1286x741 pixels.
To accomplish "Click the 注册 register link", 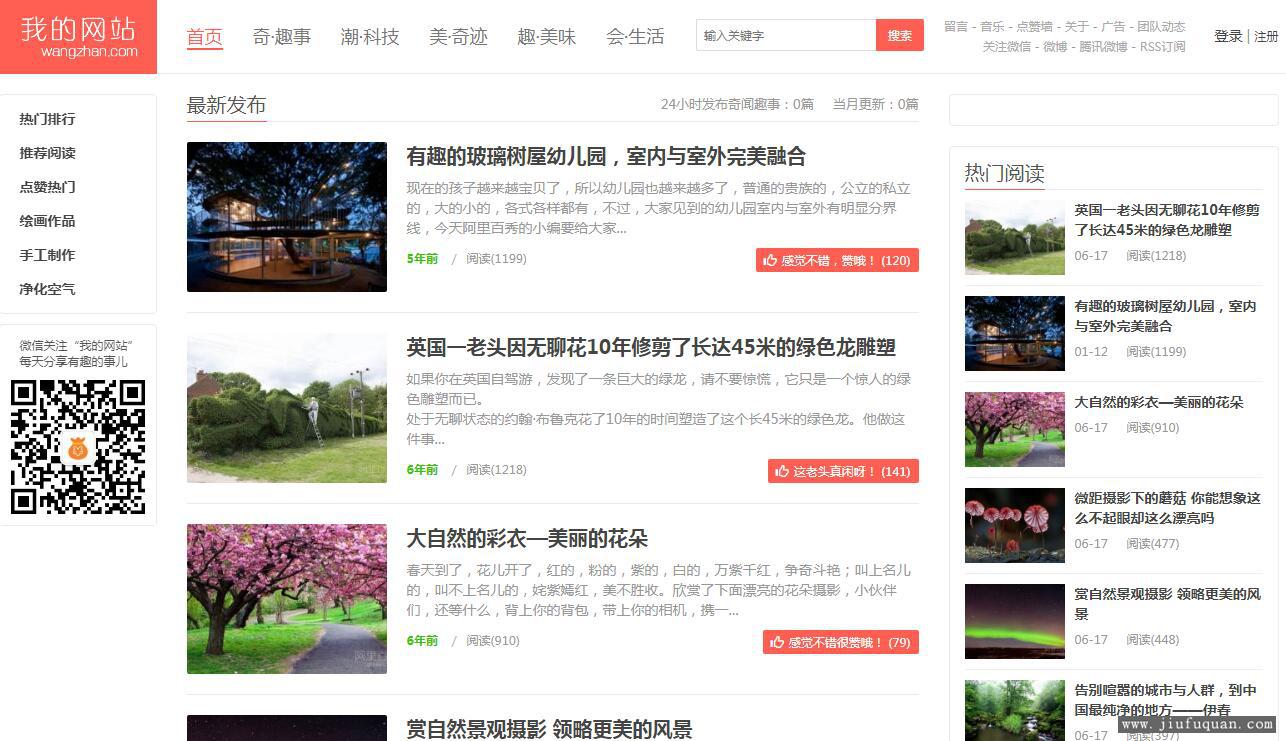I will point(1266,36).
